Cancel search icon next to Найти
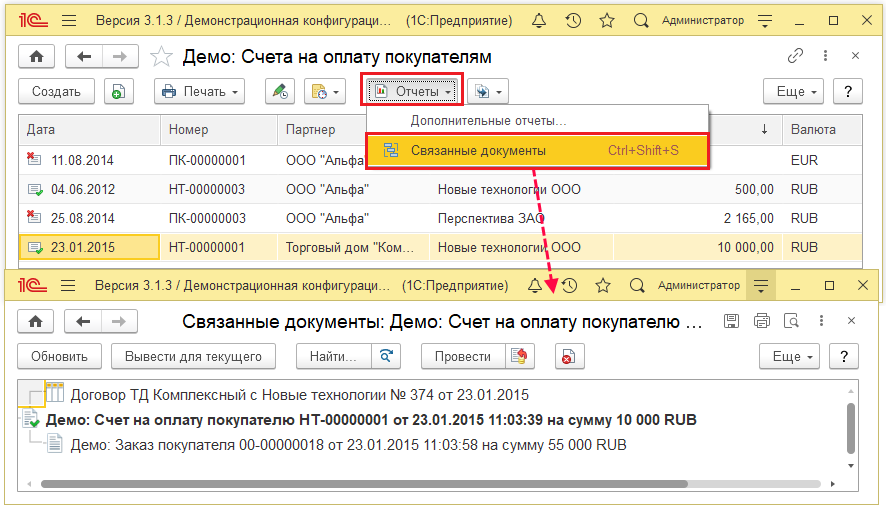This screenshot has height=508, width=886. point(386,357)
